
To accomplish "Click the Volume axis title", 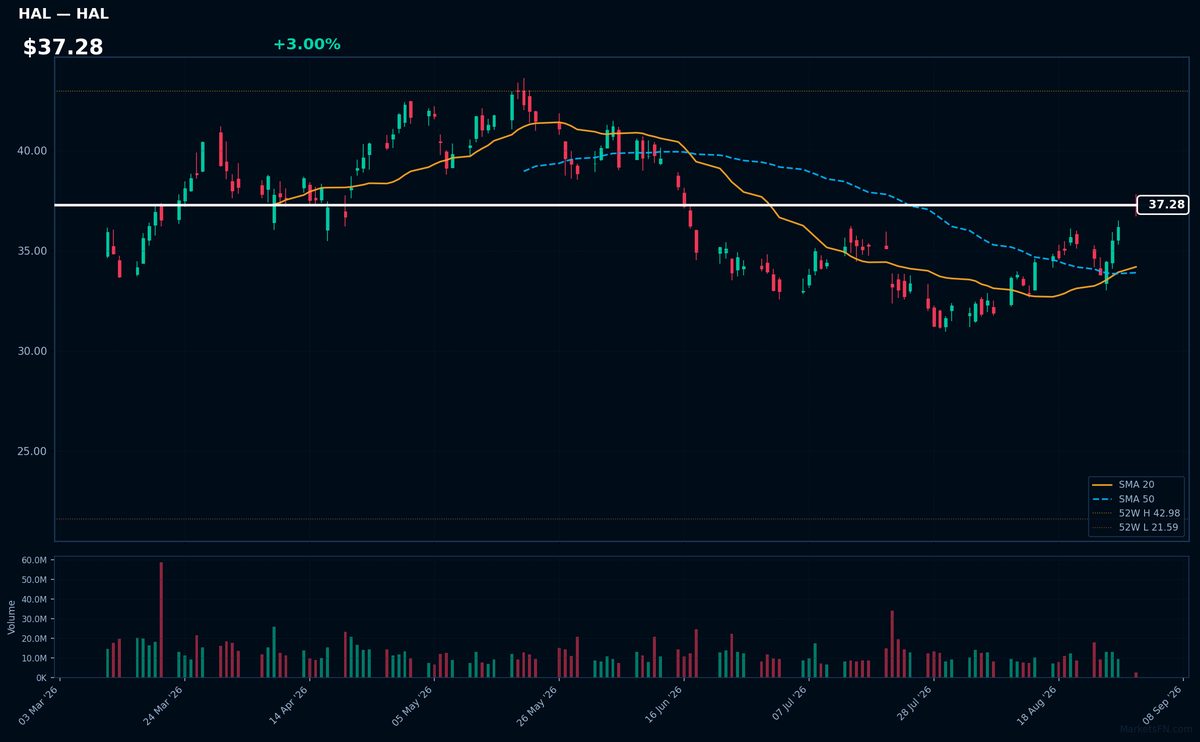I will (12, 617).
